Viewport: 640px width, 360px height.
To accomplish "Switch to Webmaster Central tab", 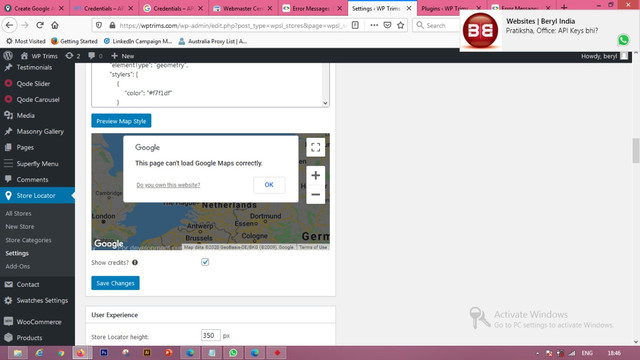I will (243, 8).
